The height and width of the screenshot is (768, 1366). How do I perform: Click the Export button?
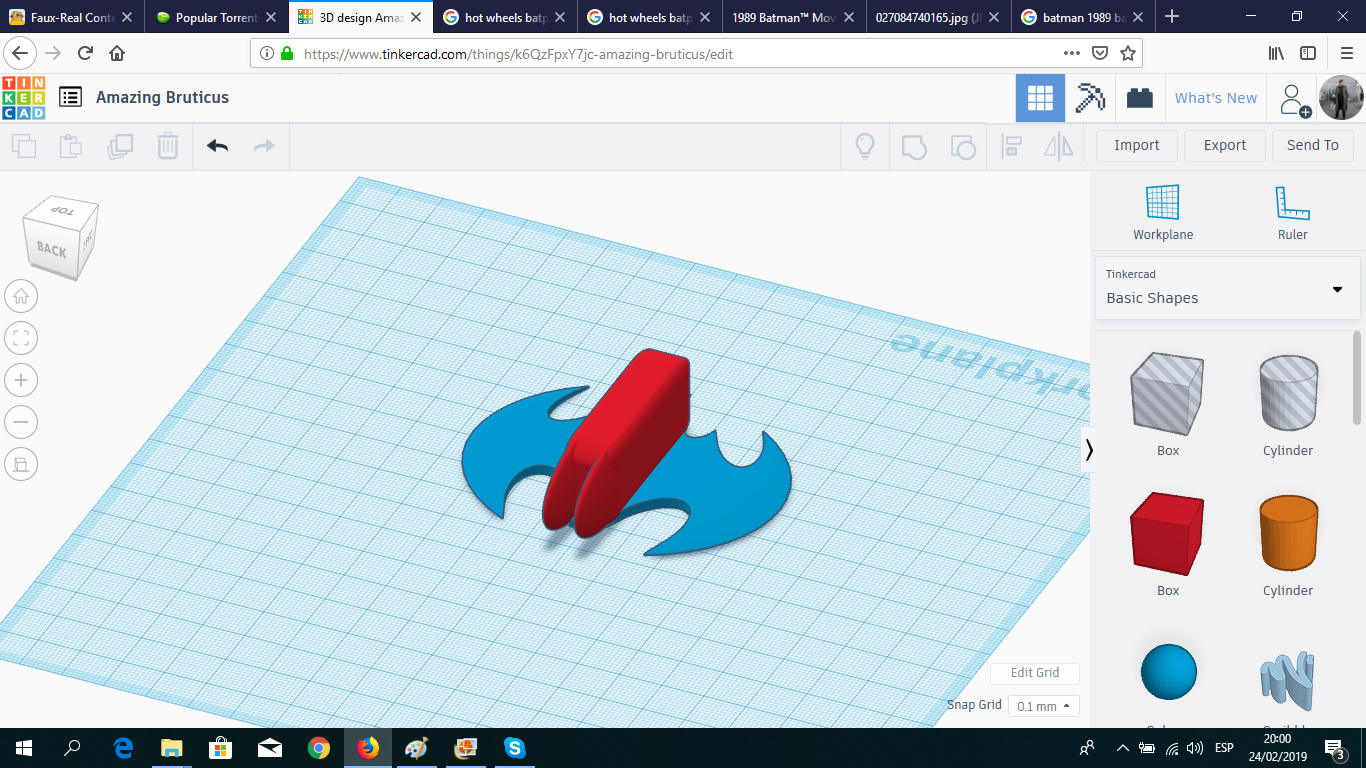(x=1224, y=145)
